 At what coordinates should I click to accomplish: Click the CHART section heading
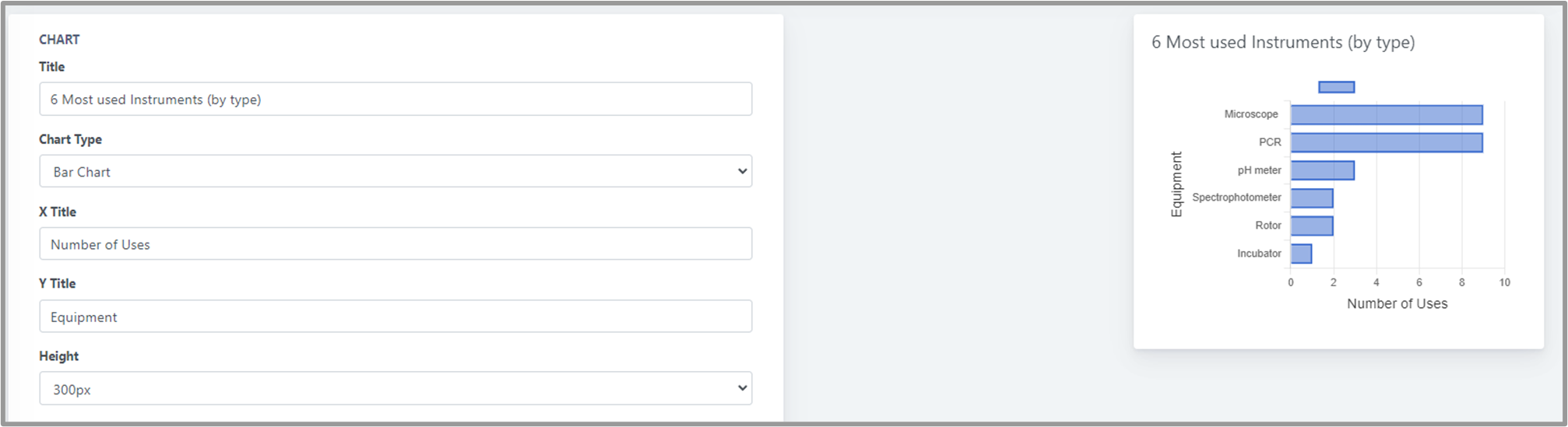click(59, 40)
